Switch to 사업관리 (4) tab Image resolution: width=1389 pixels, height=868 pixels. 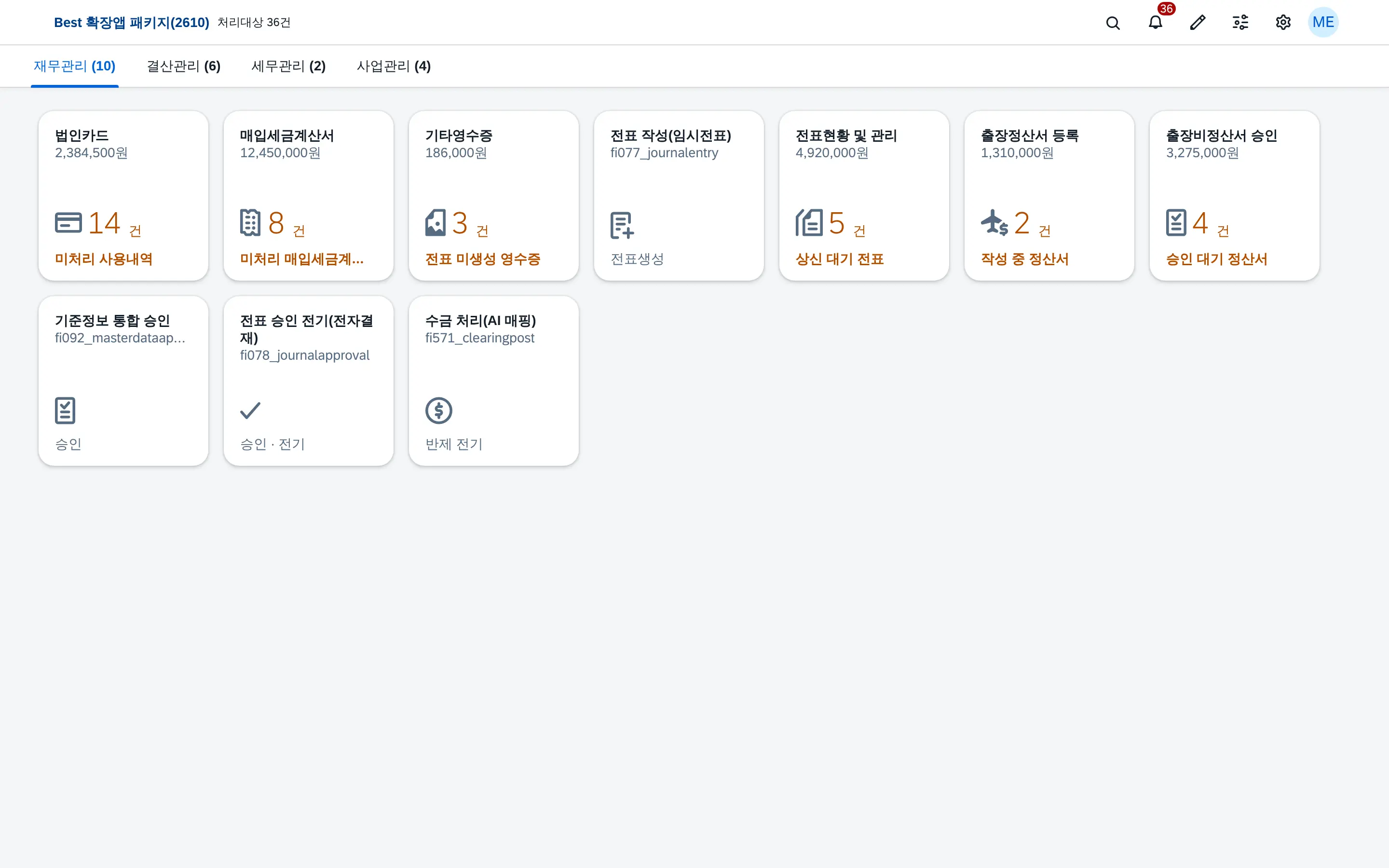394,66
